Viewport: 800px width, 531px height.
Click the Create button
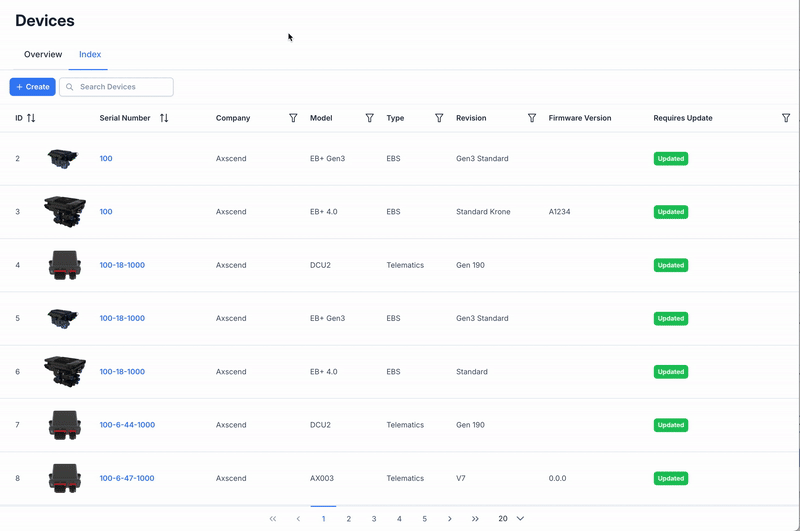33,87
